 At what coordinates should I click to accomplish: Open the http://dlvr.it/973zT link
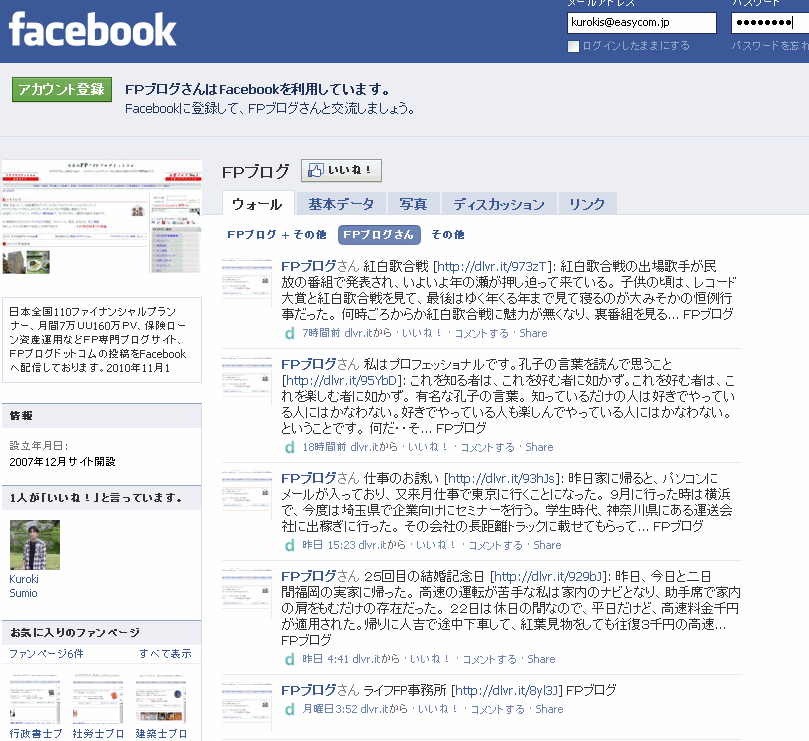click(x=491, y=266)
